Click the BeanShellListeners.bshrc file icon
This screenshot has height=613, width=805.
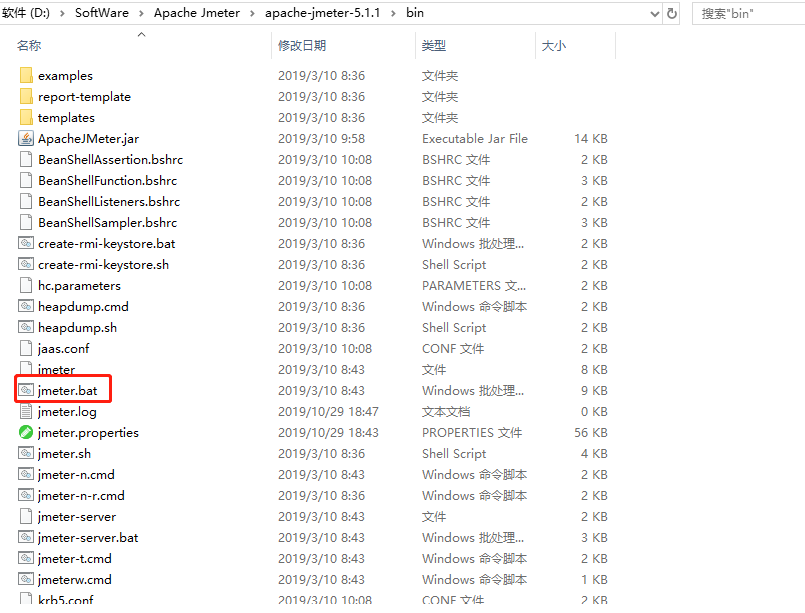pyautogui.click(x=26, y=202)
